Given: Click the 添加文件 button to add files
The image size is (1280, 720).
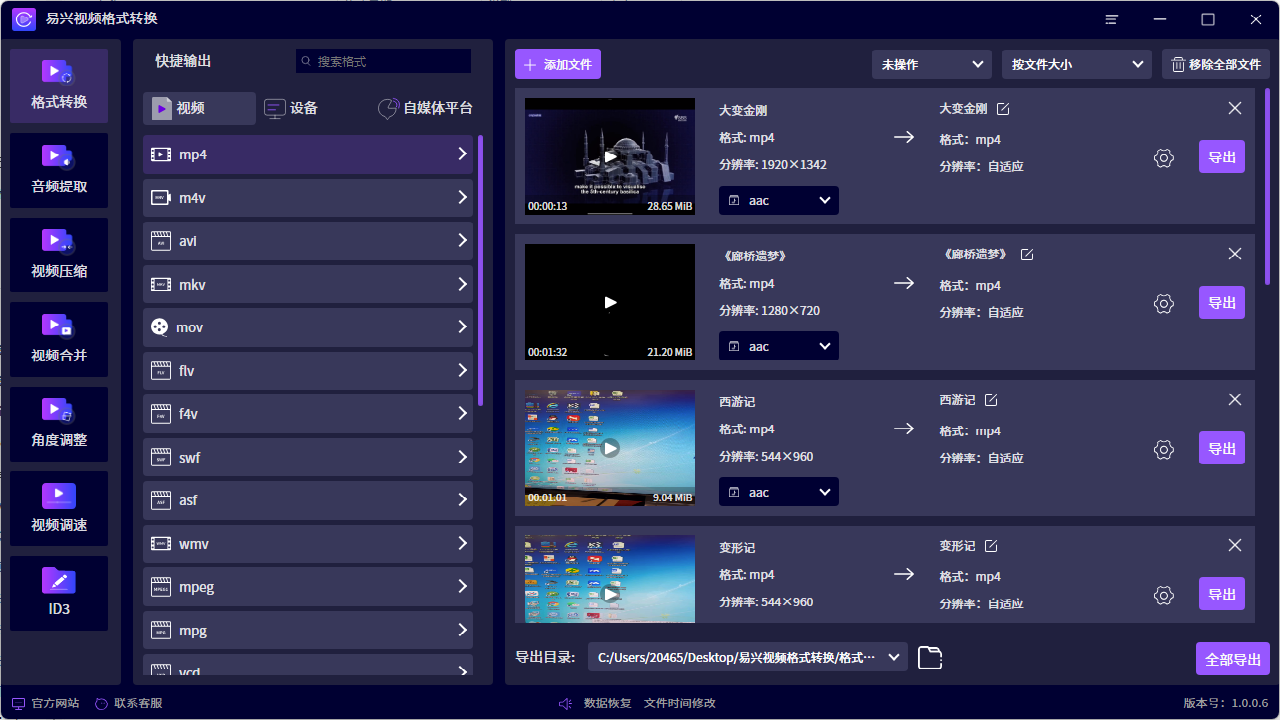Looking at the screenshot, I should 557,63.
